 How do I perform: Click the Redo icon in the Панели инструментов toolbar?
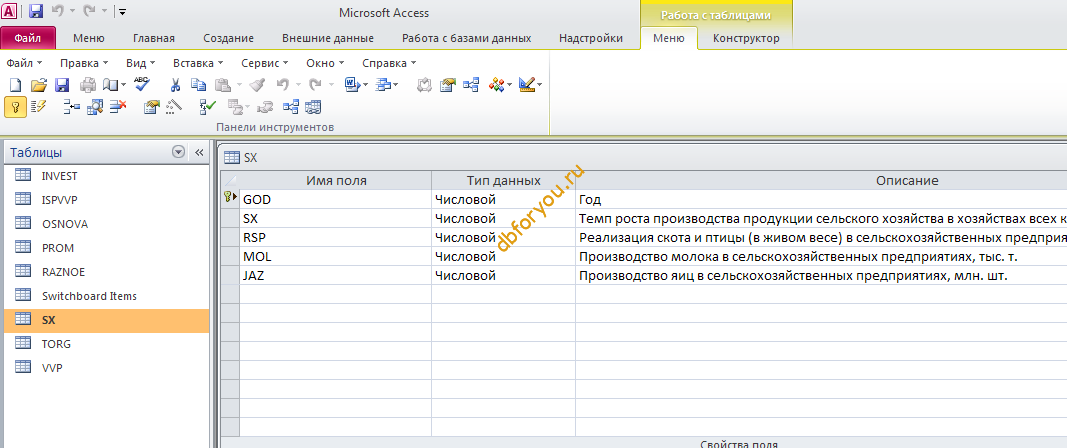315,85
